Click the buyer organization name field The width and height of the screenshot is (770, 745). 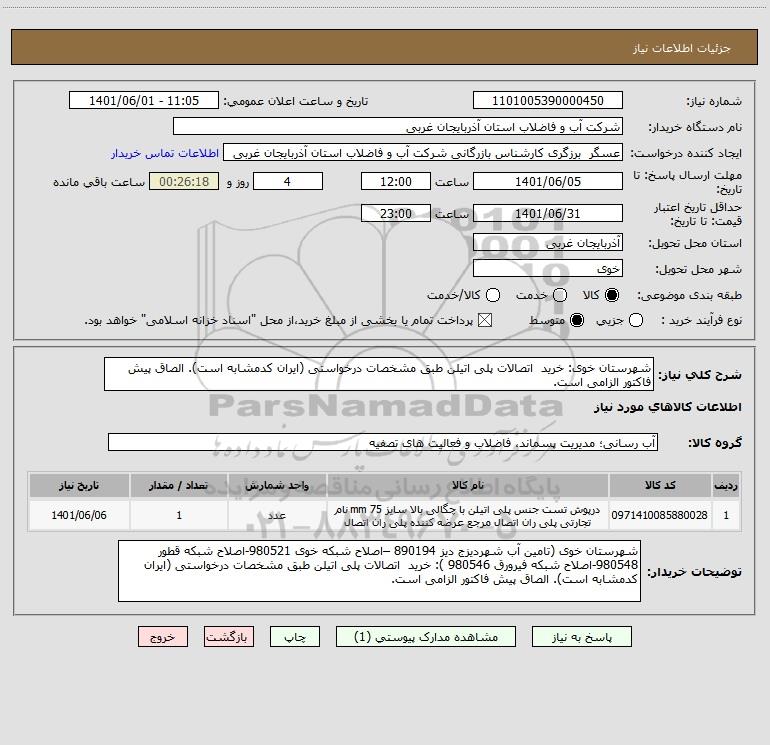coord(398,127)
